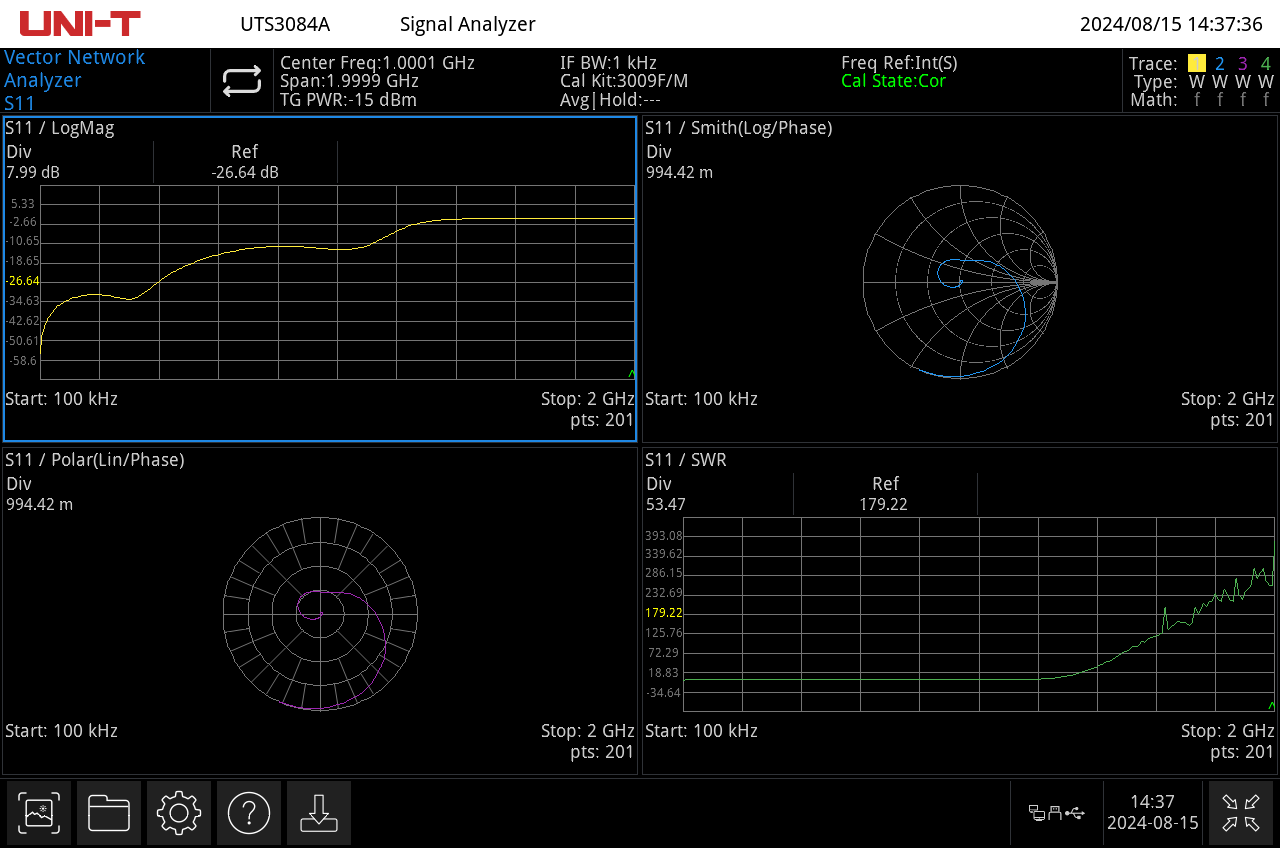Click the exit full-screen arrows icon
Screen dimensions: 1280x848
(x=1241, y=813)
